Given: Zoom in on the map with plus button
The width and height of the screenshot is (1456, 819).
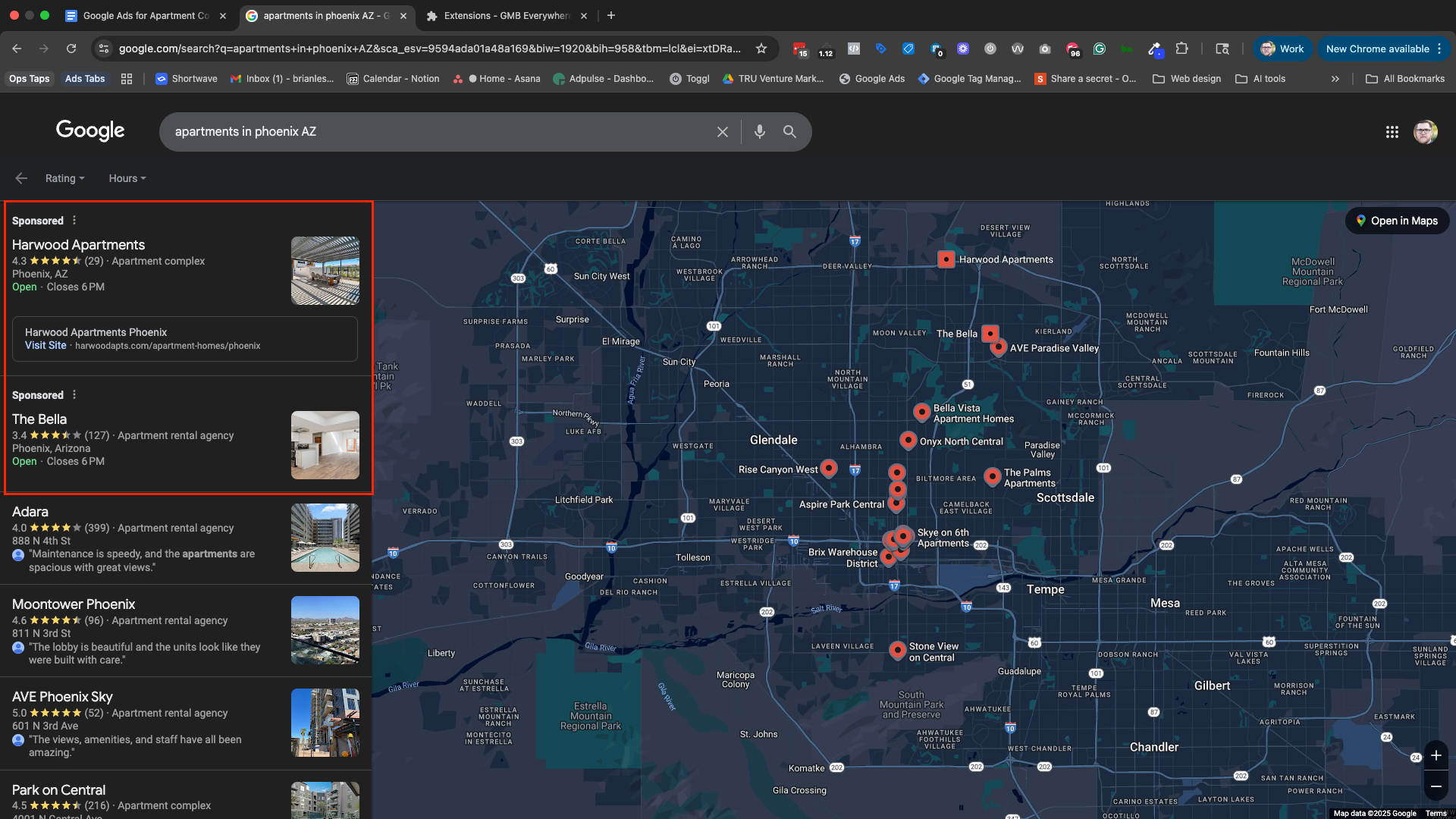Looking at the screenshot, I should pos(1436,755).
